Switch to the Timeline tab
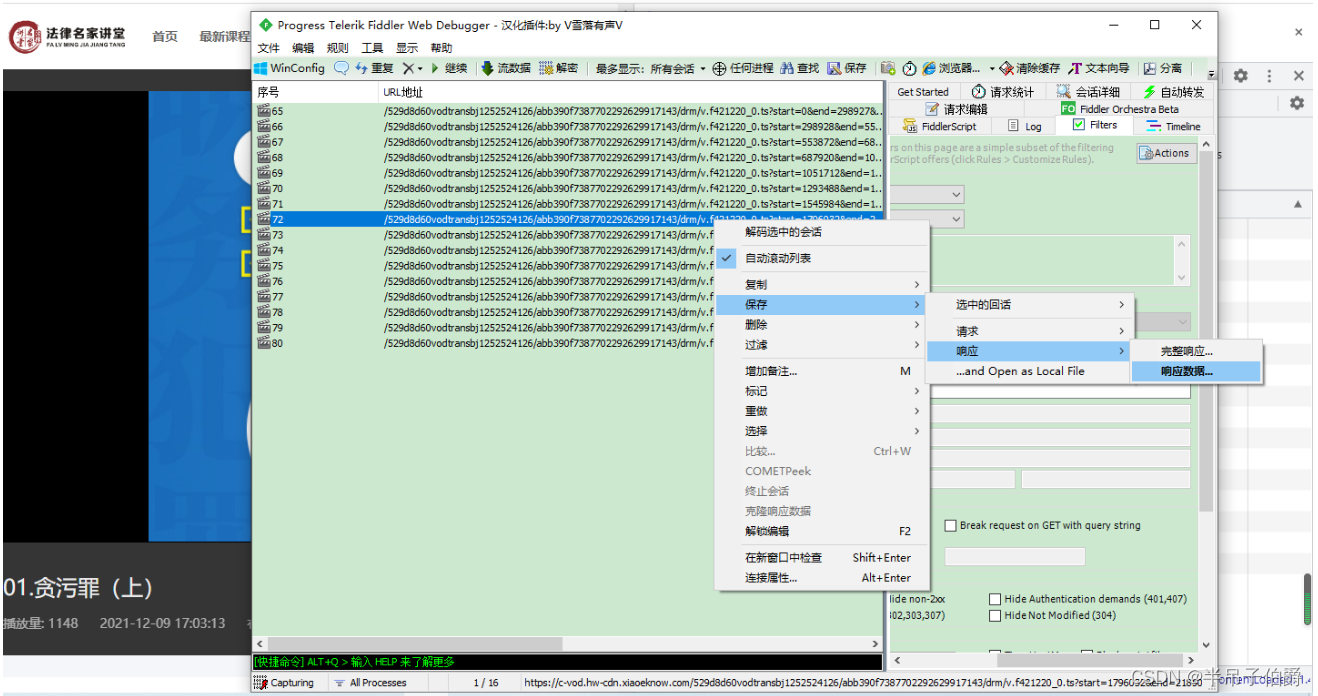 click(1173, 126)
